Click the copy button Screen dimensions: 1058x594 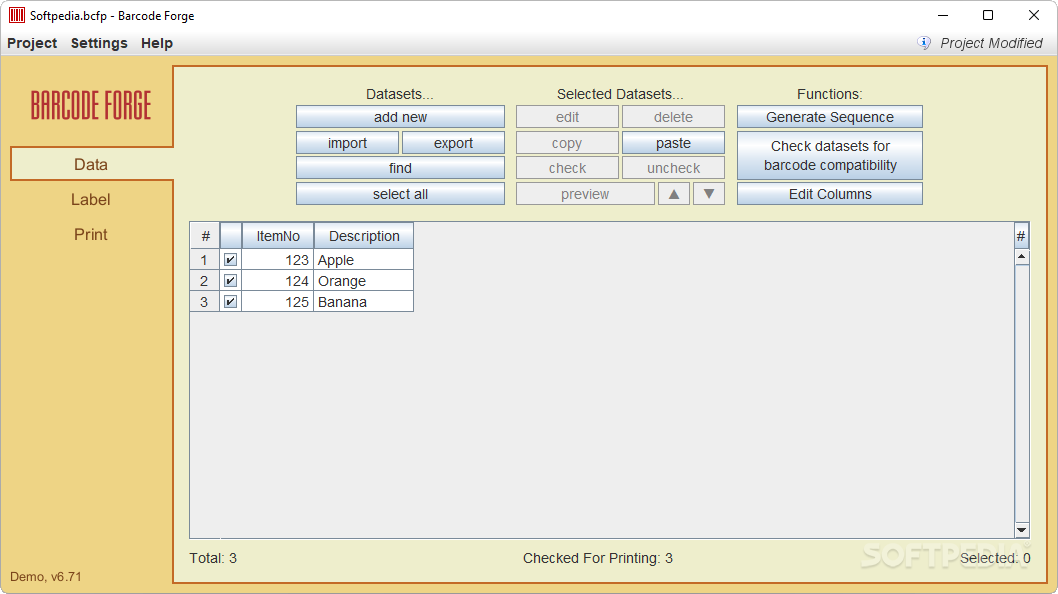pos(567,143)
